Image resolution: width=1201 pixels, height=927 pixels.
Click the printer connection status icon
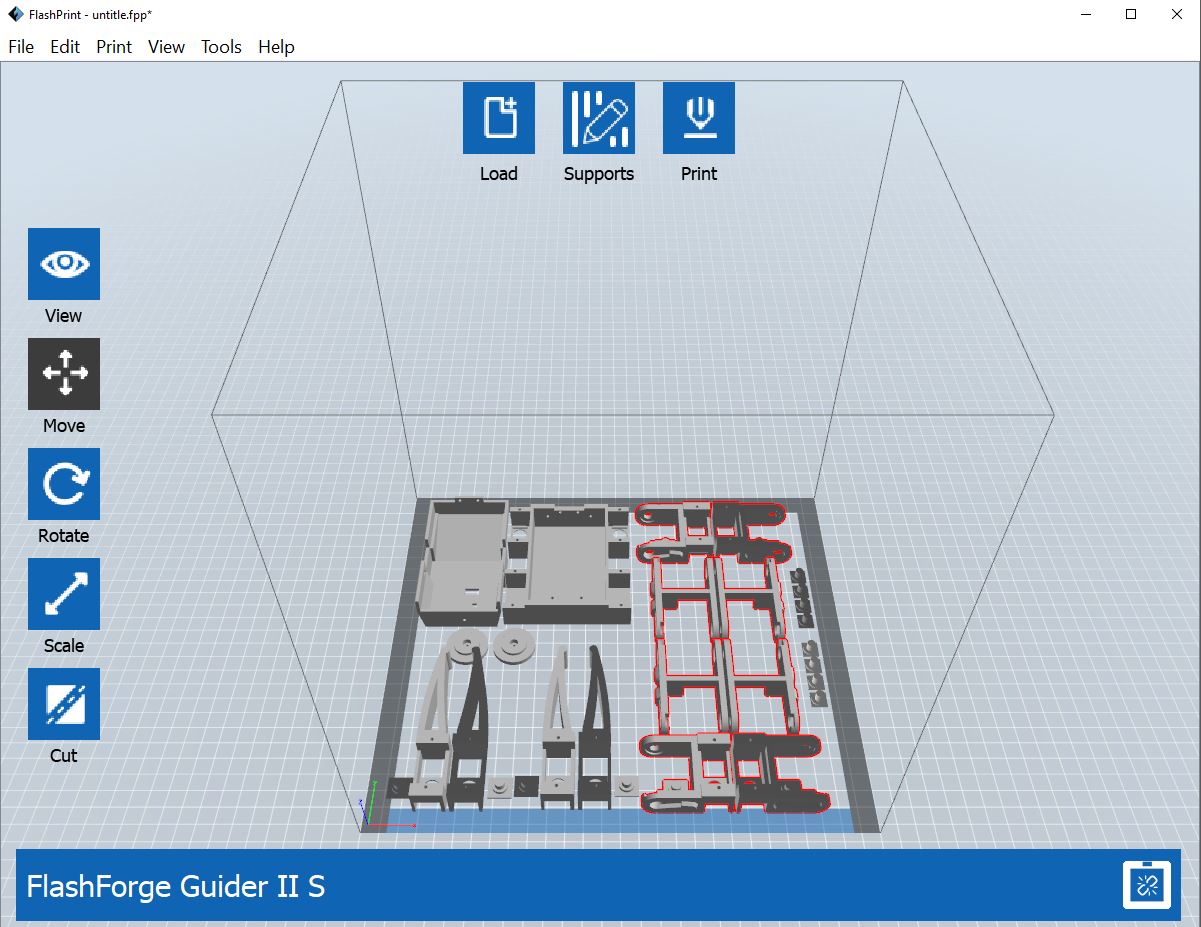click(1147, 885)
